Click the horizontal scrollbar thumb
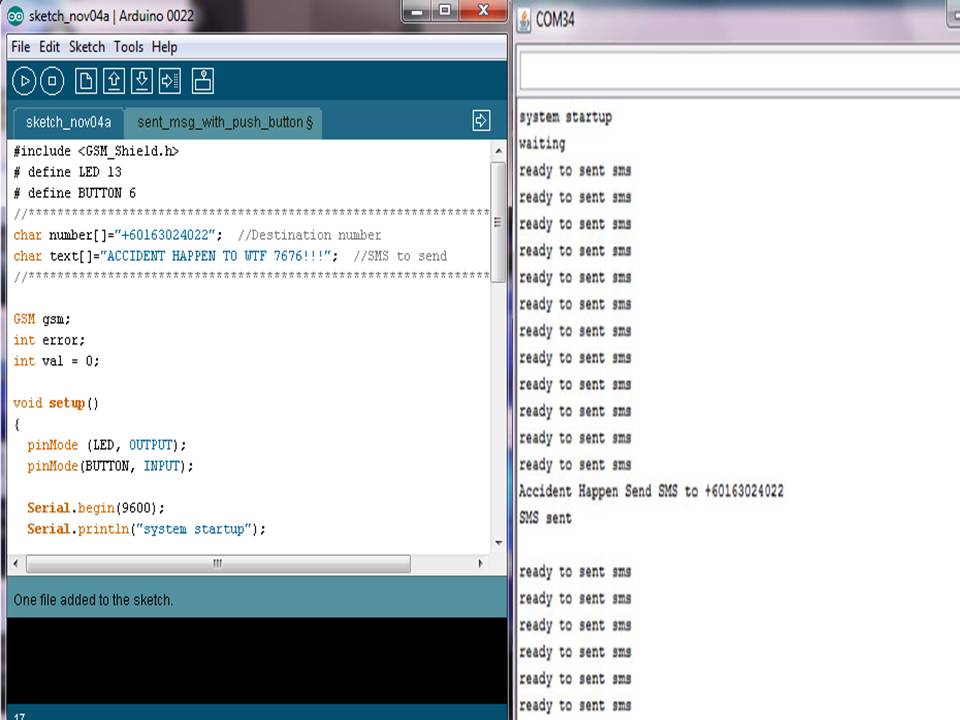The height and width of the screenshot is (720, 960). [x=218, y=563]
